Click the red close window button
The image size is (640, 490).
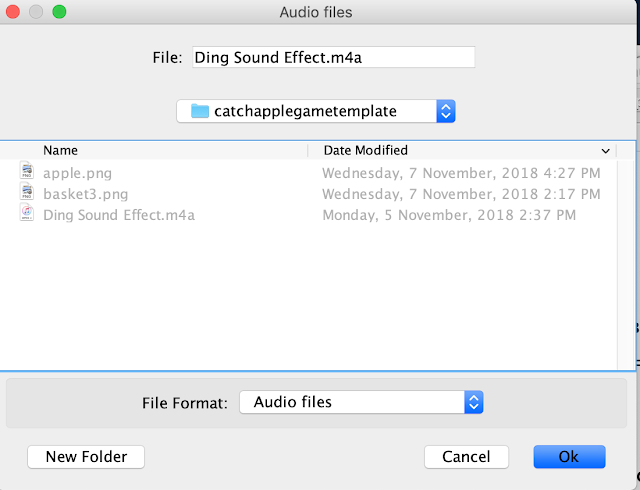point(14,13)
